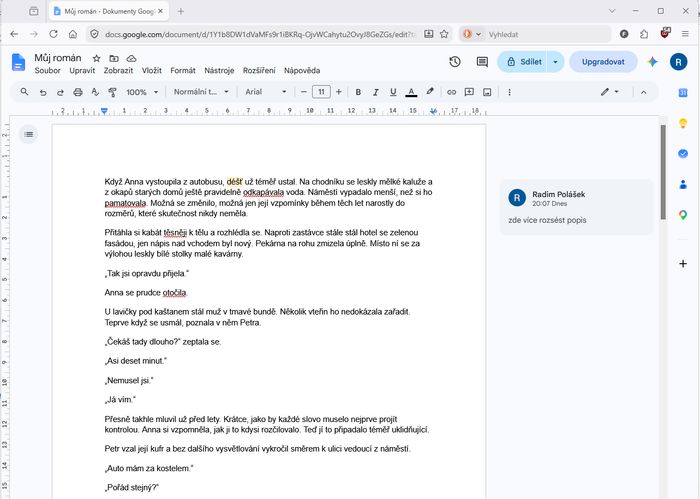
Task: Open the Soubor menu
Action: coord(47,71)
